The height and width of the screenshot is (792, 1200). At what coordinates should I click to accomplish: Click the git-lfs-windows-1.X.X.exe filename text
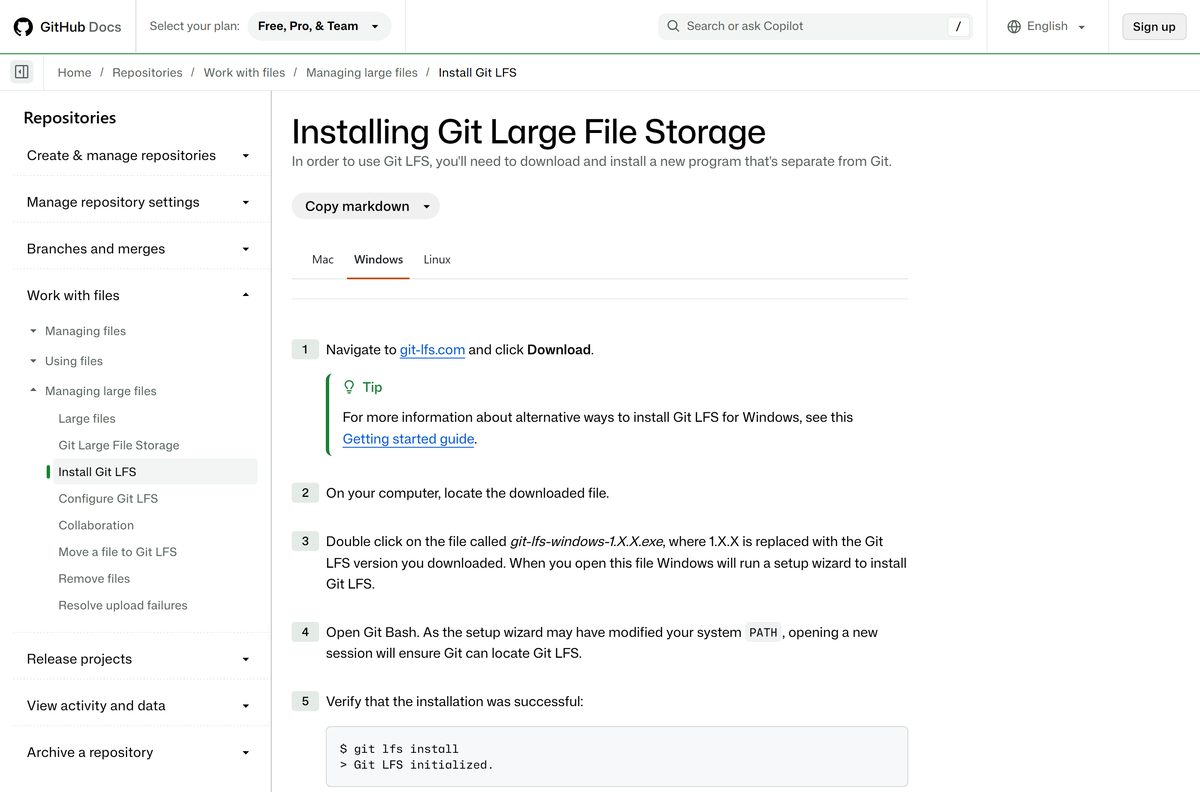[586, 541]
